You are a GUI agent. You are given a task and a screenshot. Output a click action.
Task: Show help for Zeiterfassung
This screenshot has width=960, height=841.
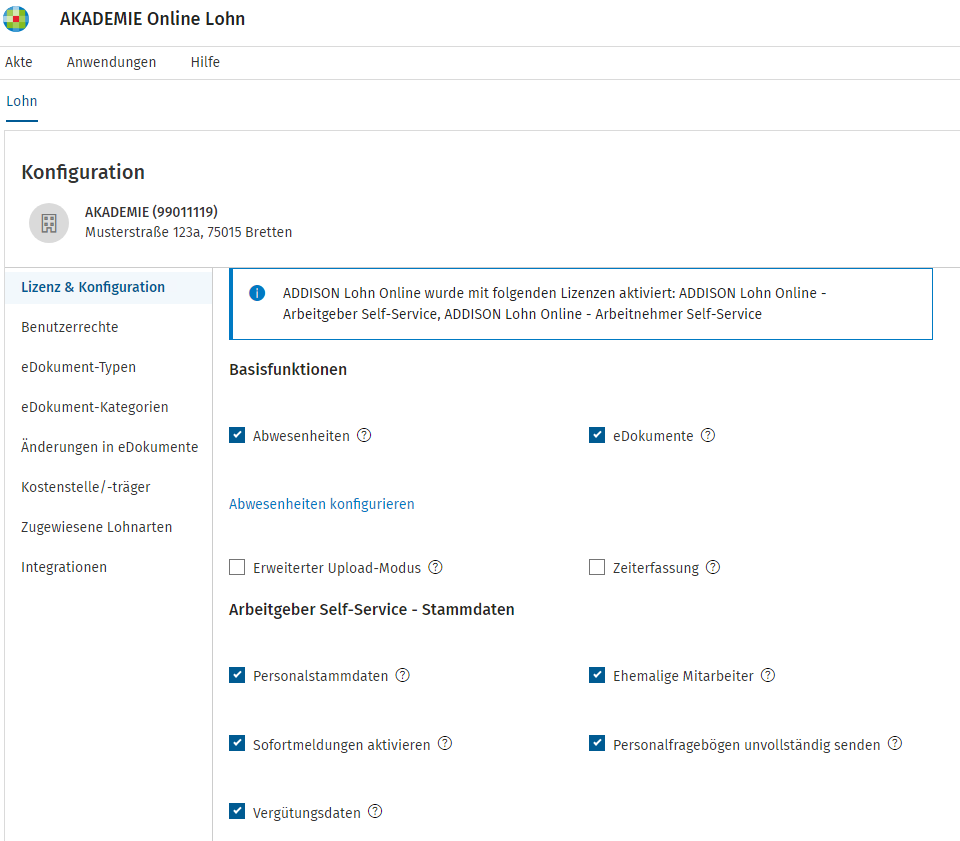(x=713, y=567)
